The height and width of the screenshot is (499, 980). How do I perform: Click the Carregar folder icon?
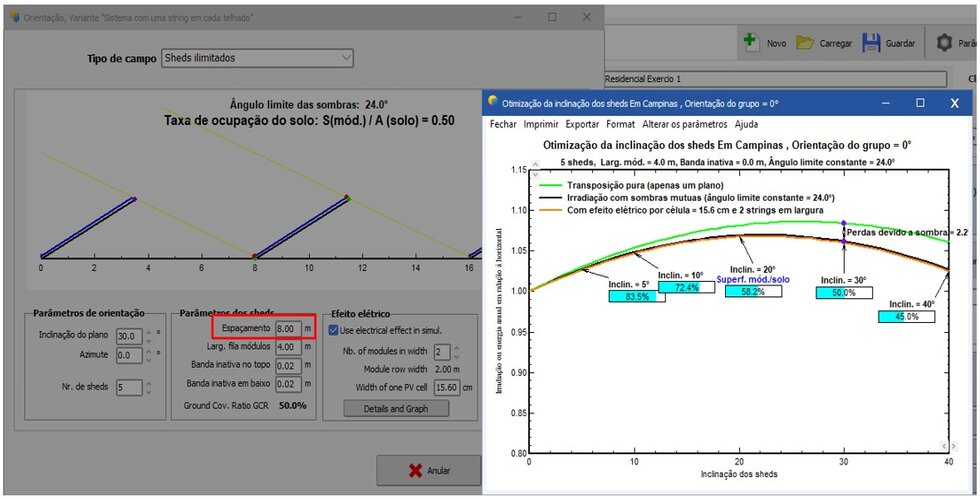(805, 43)
